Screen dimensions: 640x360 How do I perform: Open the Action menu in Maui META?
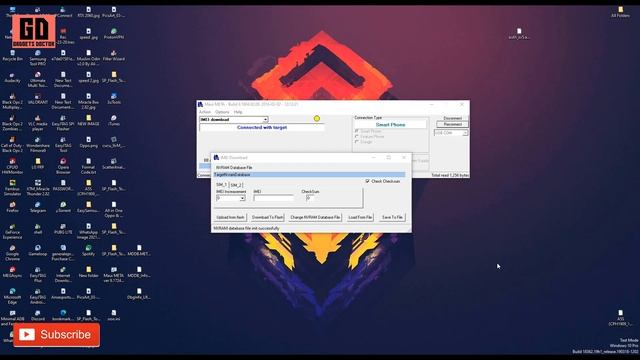(205, 112)
